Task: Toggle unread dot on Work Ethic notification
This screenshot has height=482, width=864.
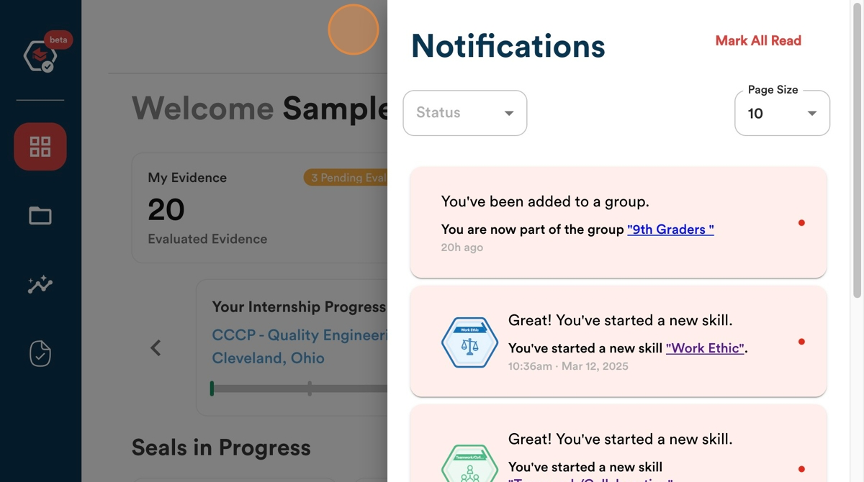Action: pyautogui.click(x=802, y=342)
